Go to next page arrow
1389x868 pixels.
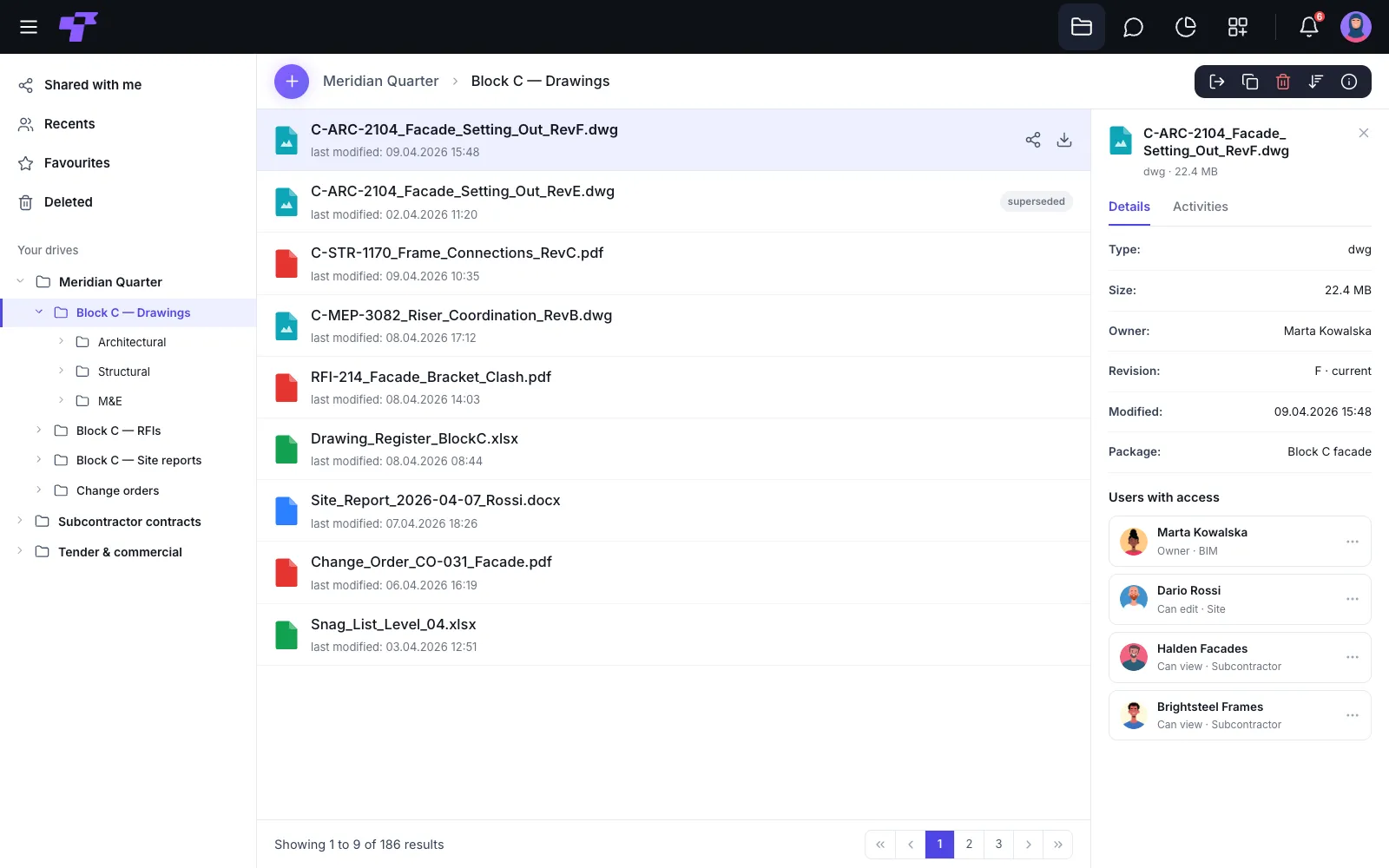(1028, 845)
